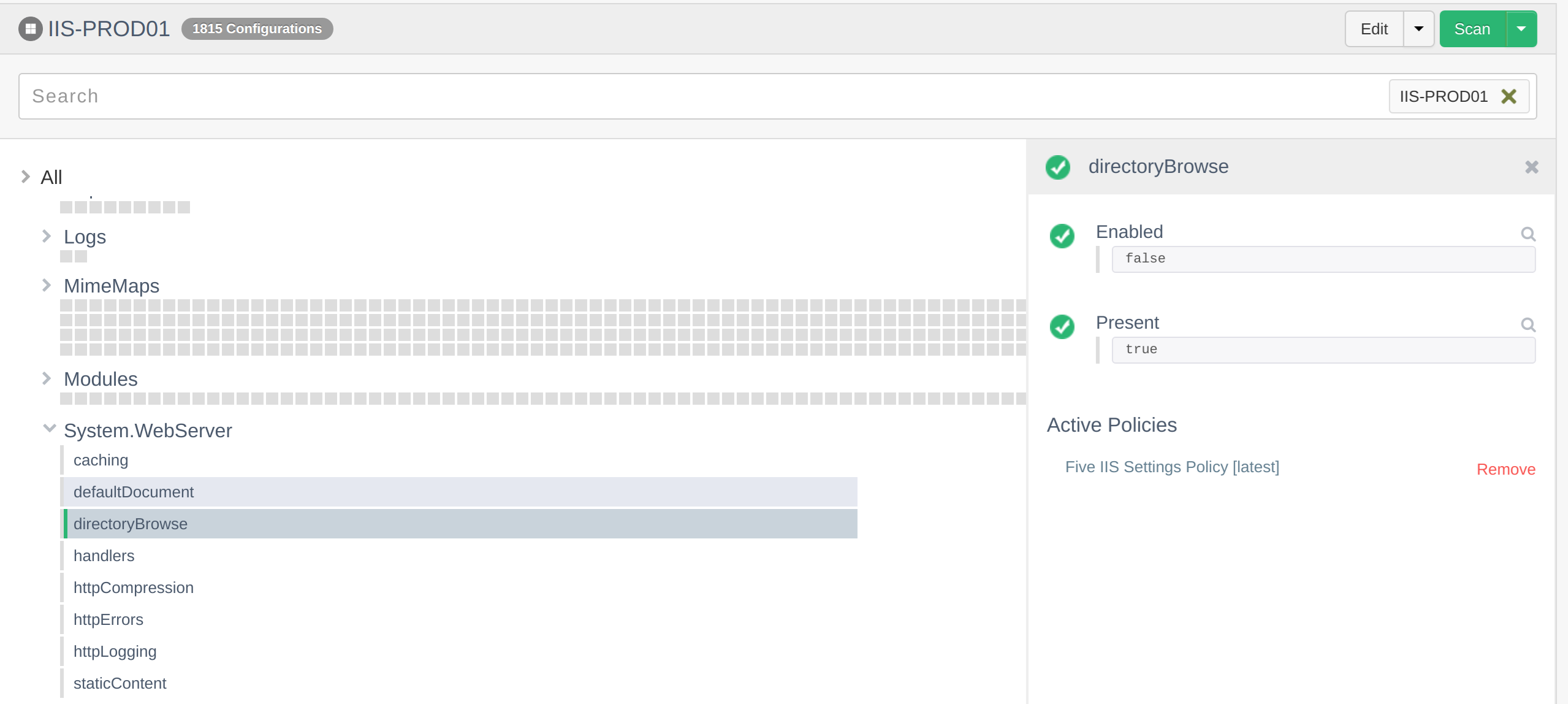Click the Present value field showing true
Viewport: 1568px width, 704px height.
coord(1323,350)
